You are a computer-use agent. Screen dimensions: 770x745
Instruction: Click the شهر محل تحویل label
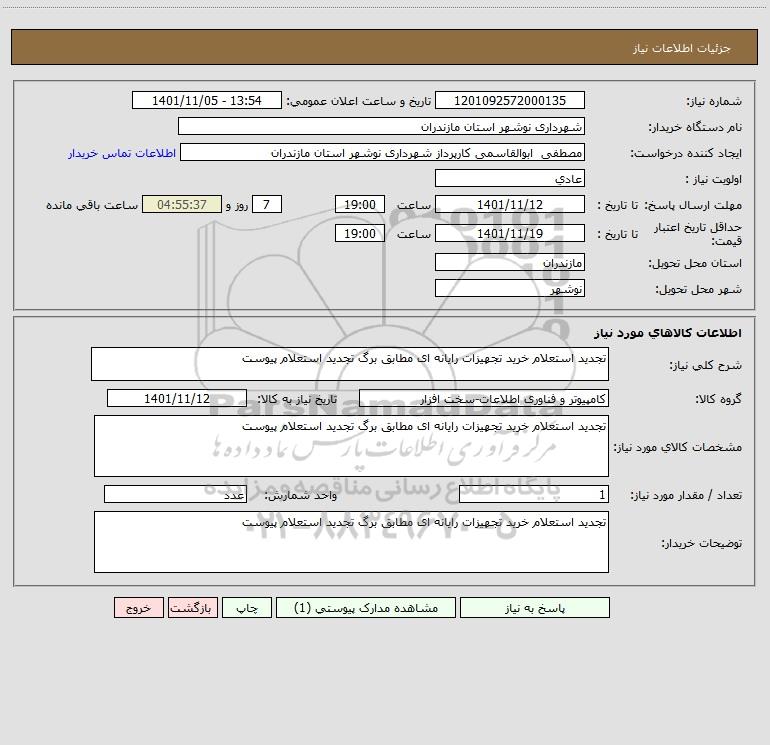coord(699,289)
